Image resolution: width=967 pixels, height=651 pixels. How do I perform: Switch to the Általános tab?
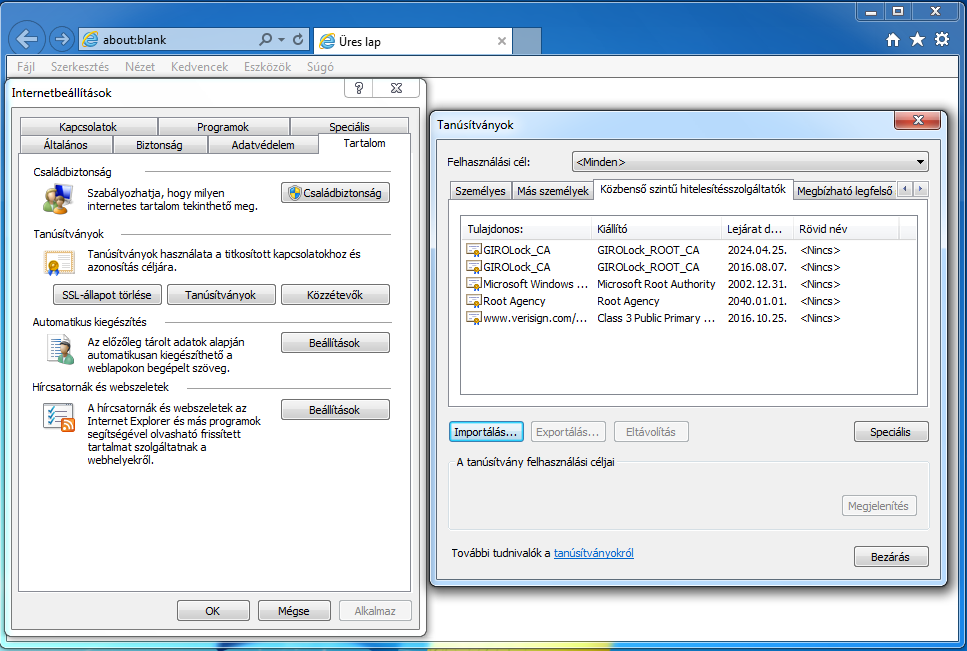(65, 145)
